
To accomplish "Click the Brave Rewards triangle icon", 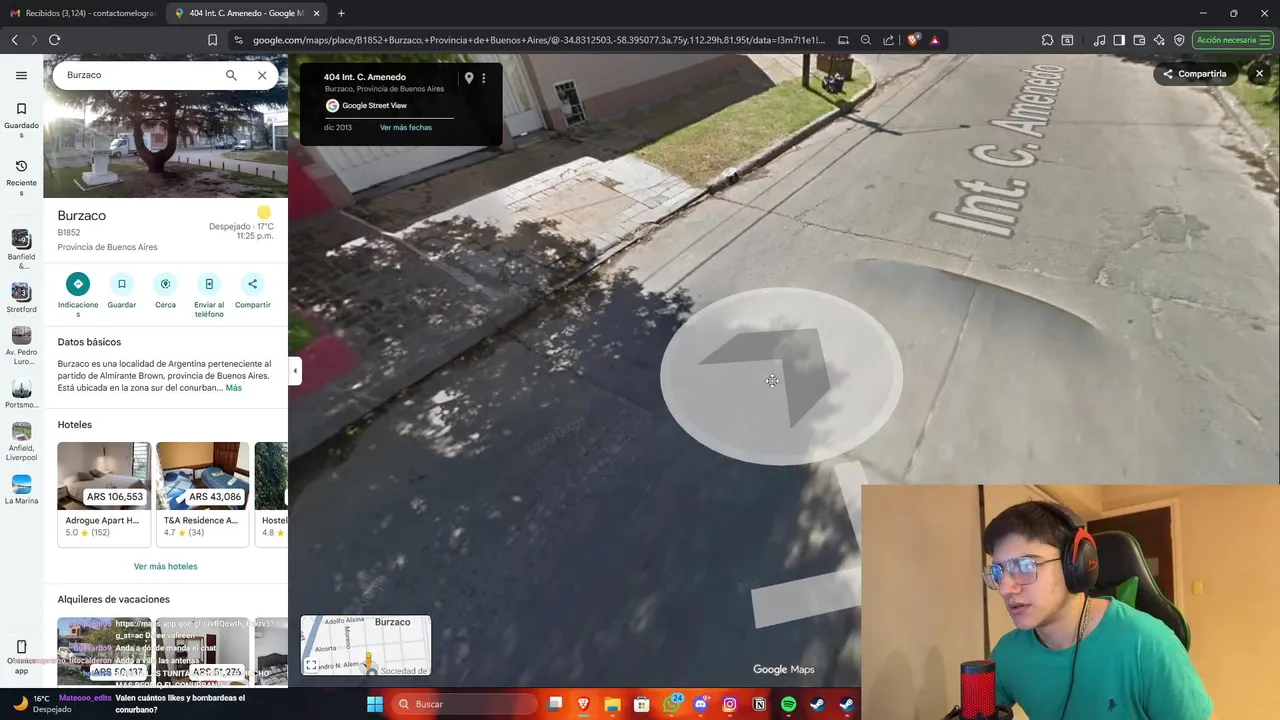I will coord(935,40).
